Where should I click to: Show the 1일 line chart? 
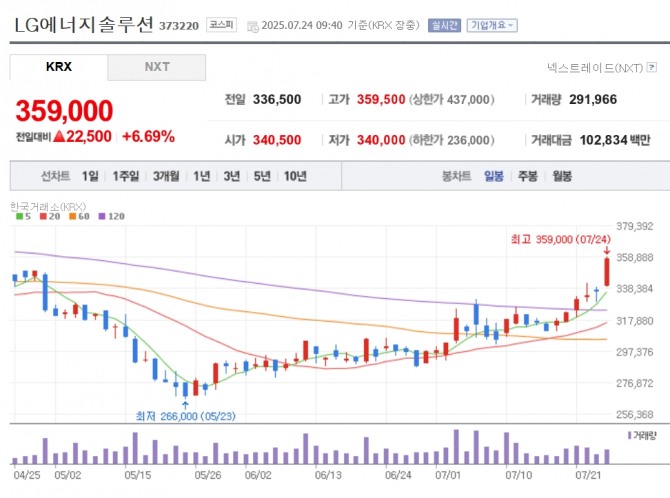(x=90, y=176)
